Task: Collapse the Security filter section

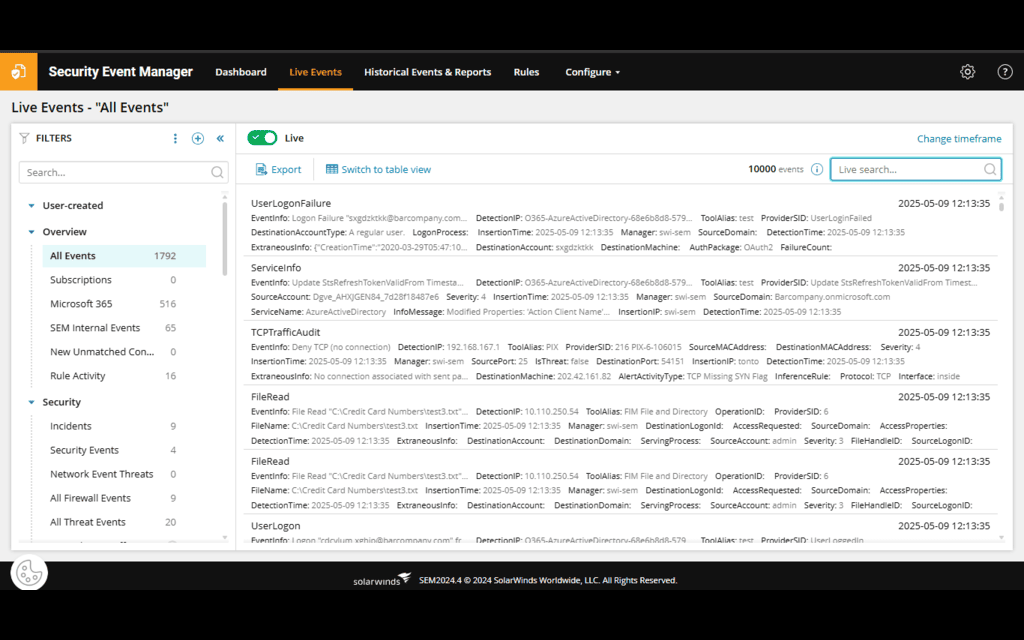Action: tap(33, 401)
